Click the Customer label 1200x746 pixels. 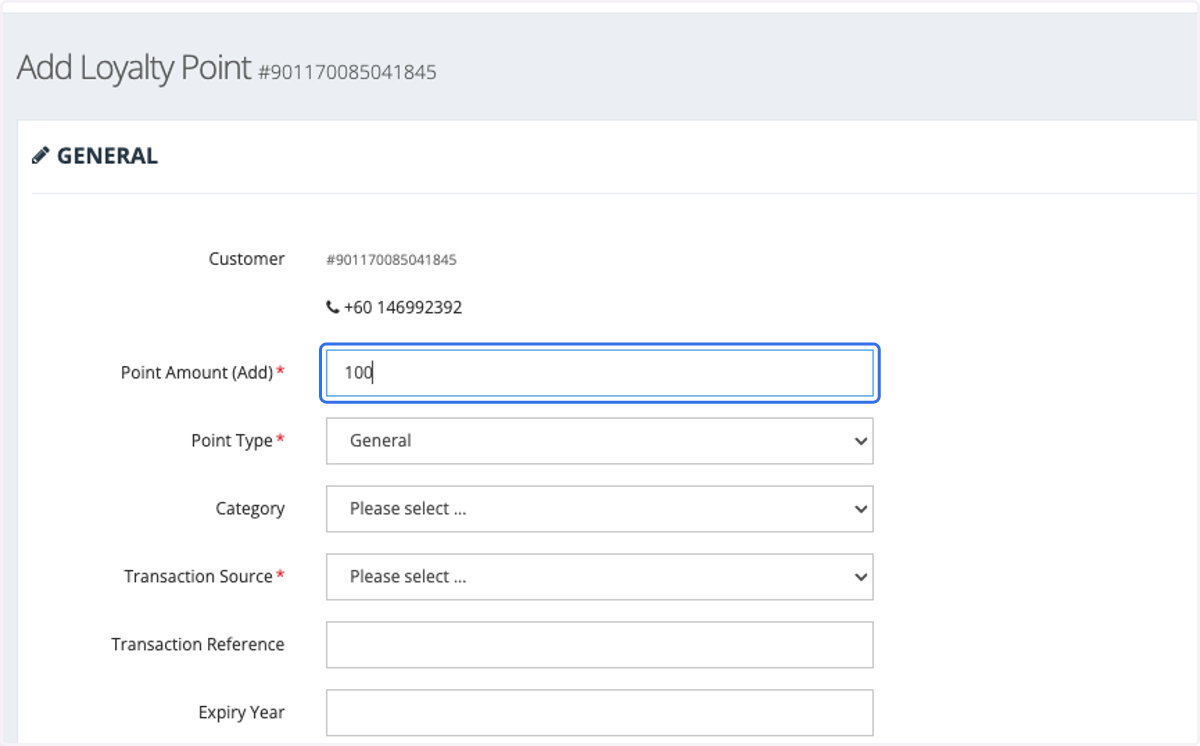(247, 259)
